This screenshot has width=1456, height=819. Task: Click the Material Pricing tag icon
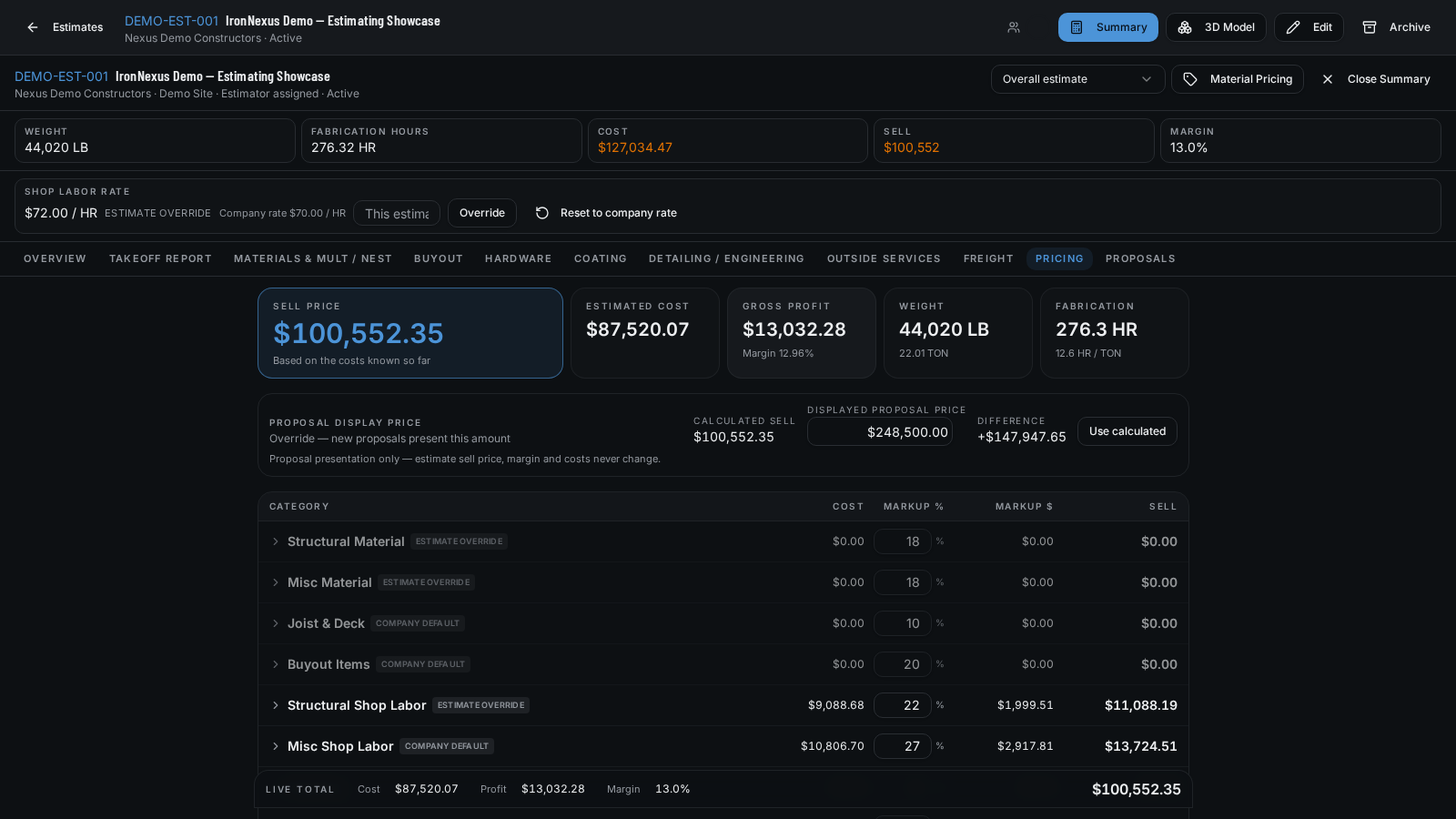tap(1190, 79)
